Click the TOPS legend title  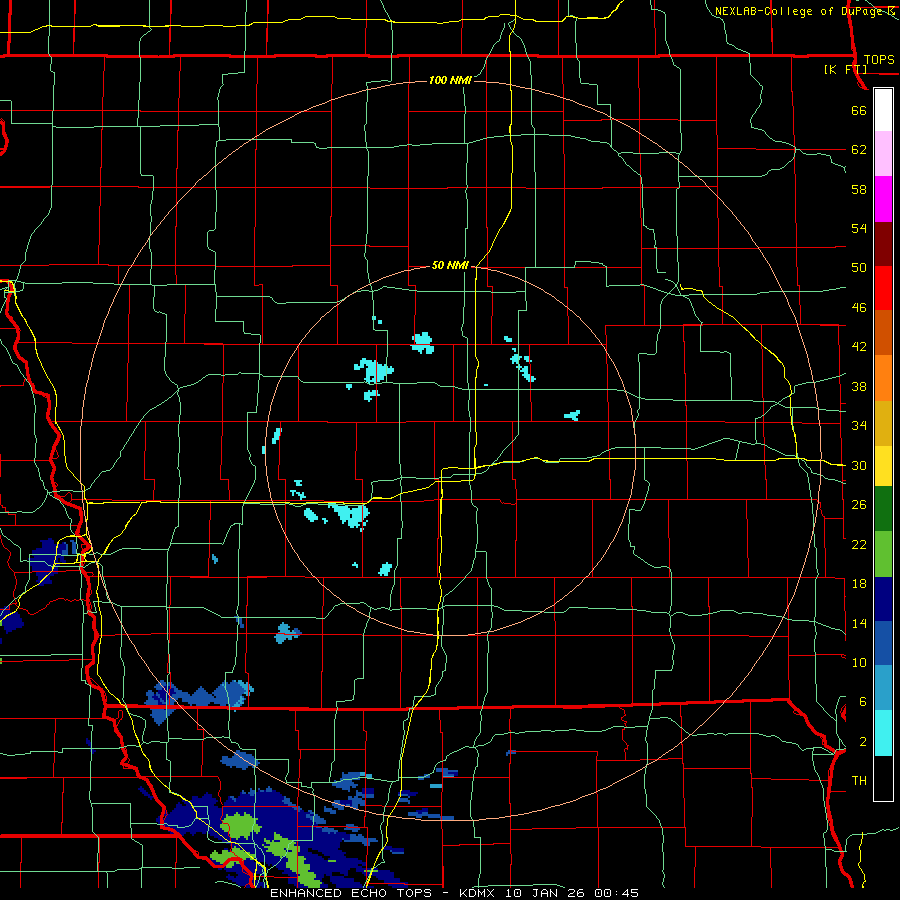pyautogui.click(x=879, y=60)
